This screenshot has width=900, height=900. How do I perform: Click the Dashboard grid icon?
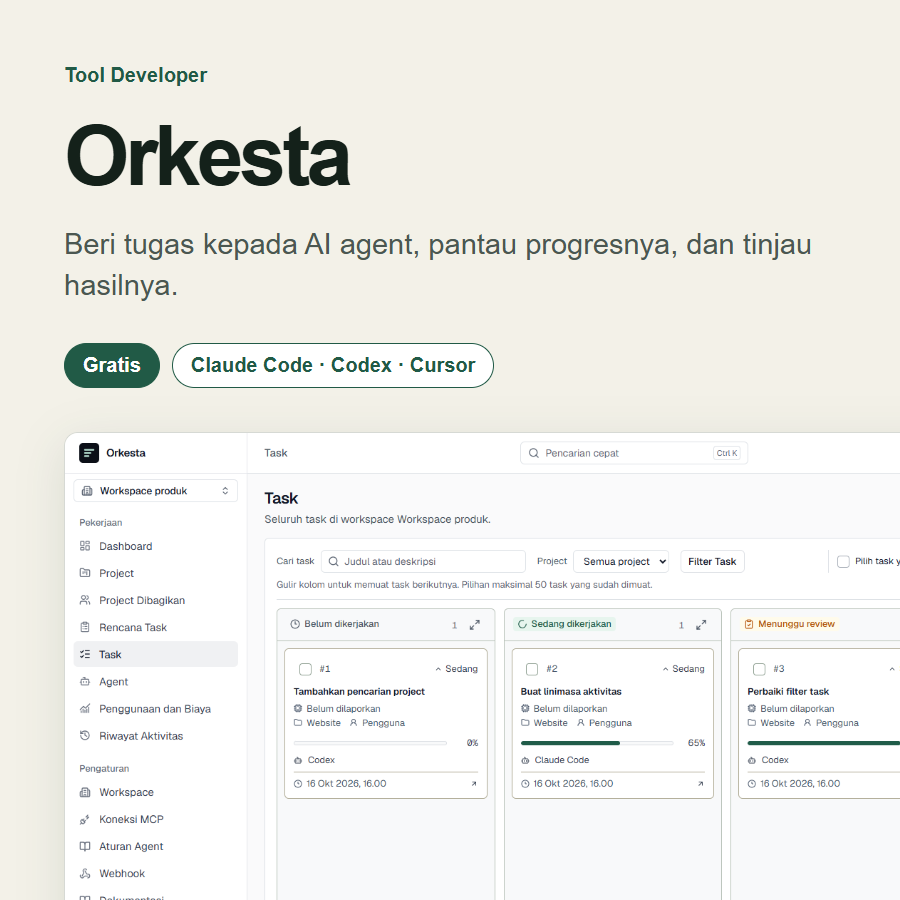(85, 546)
